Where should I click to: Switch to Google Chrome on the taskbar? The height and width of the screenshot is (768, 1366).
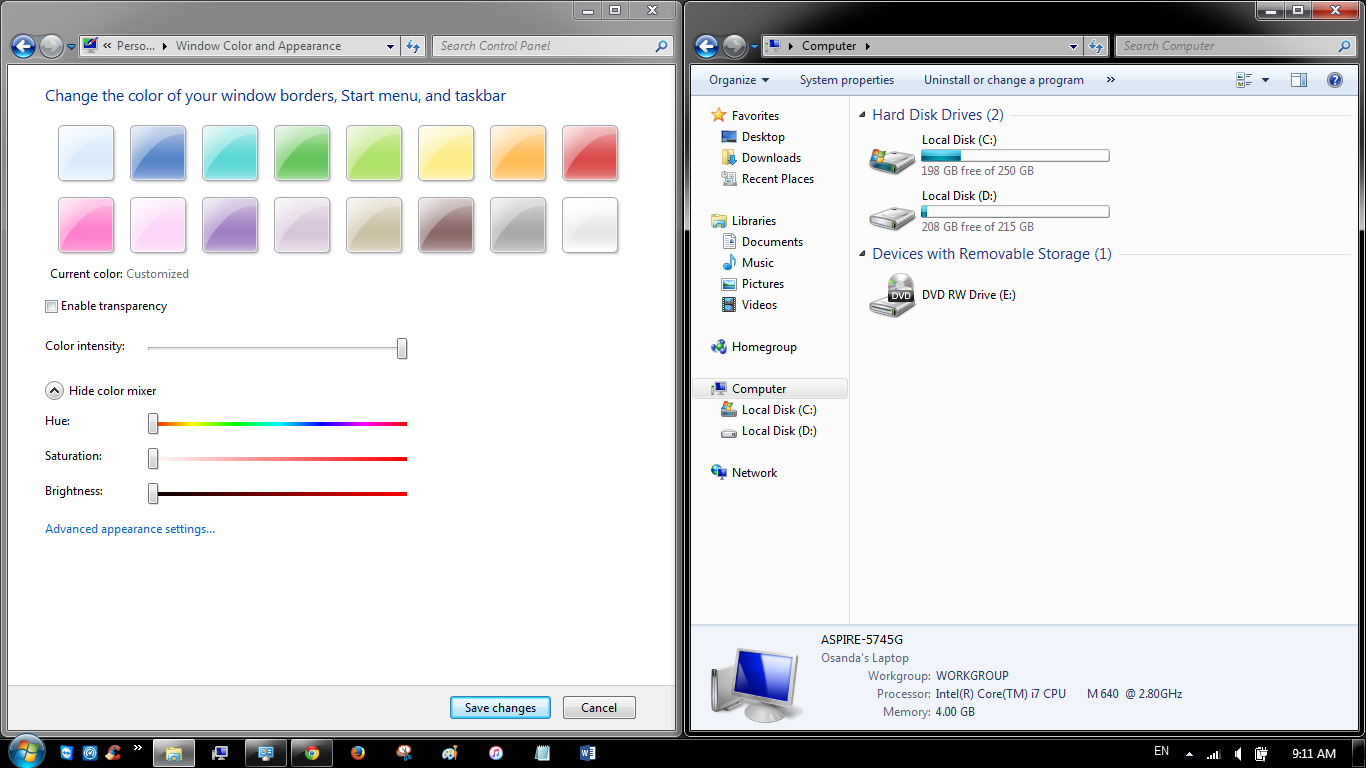312,753
